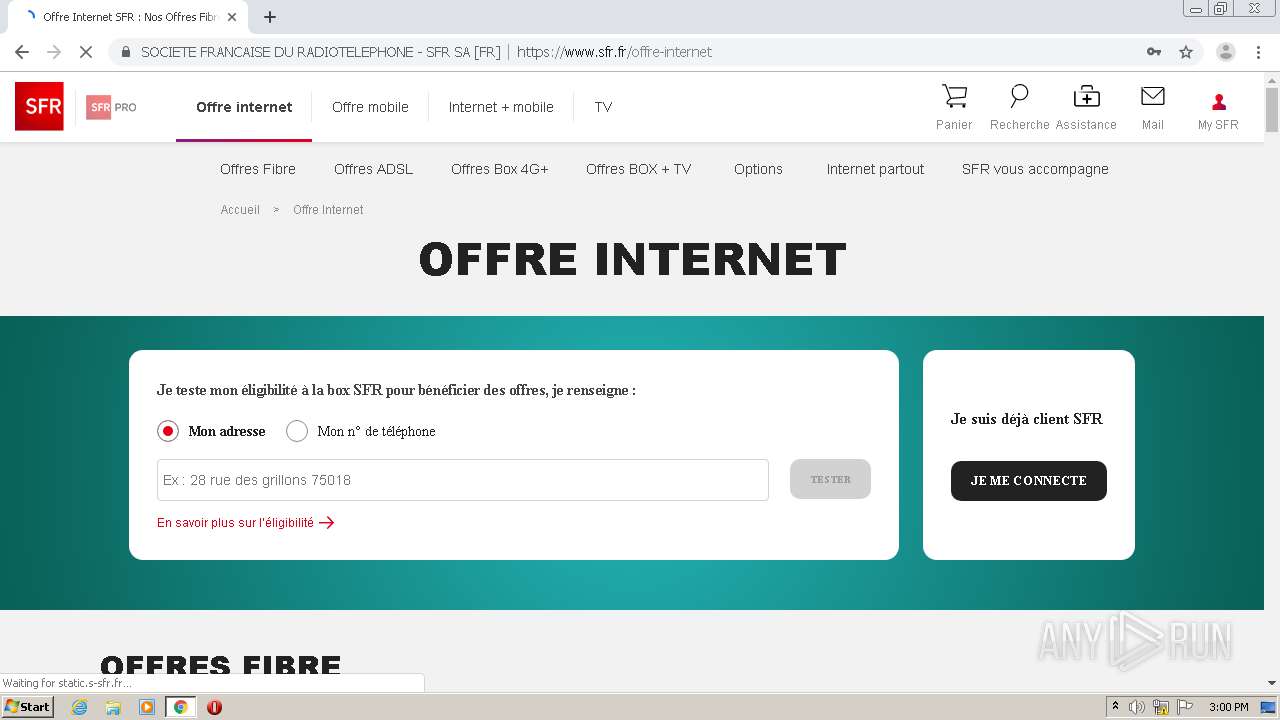Go back with Chrome back arrow
Image resolution: width=1280 pixels, height=720 pixels.
[x=22, y=52]
